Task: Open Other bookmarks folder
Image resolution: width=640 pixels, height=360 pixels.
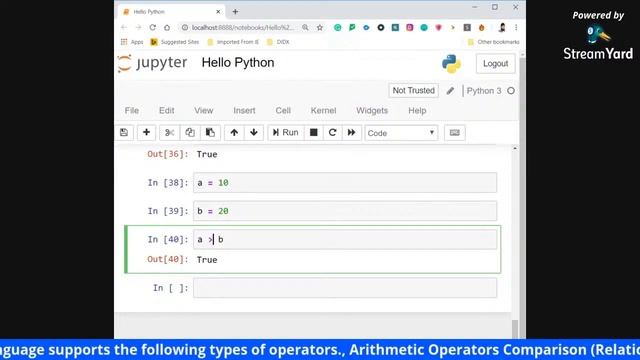Action: [493, 42]
